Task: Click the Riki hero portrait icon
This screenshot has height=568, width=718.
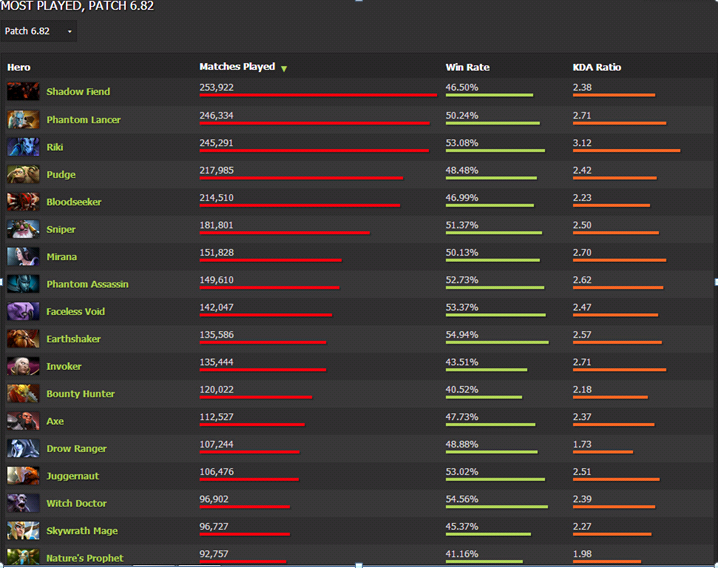Action: (23, 147)
